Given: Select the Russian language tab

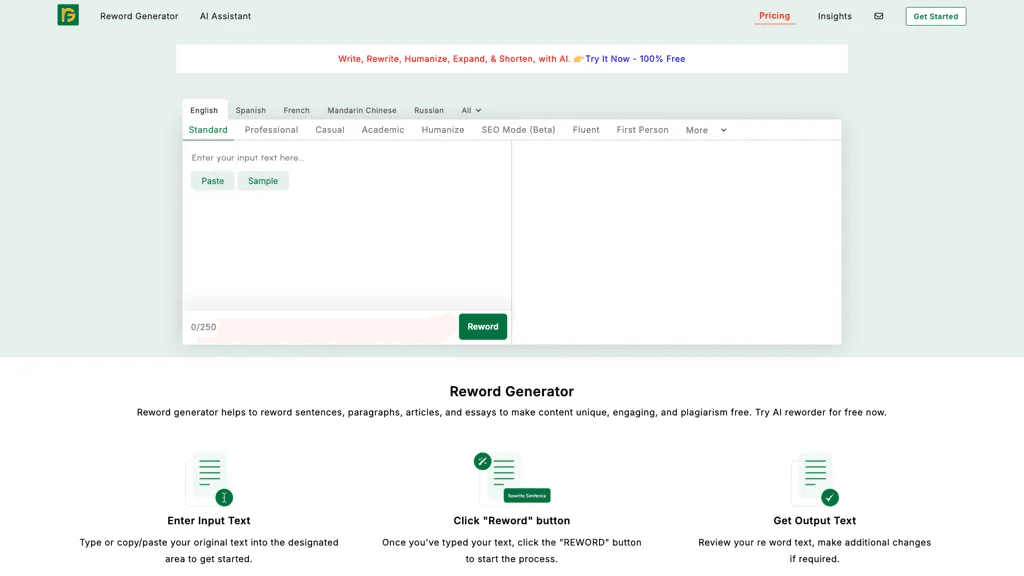Looking at the screenshot, I should [x=429, y=110].
